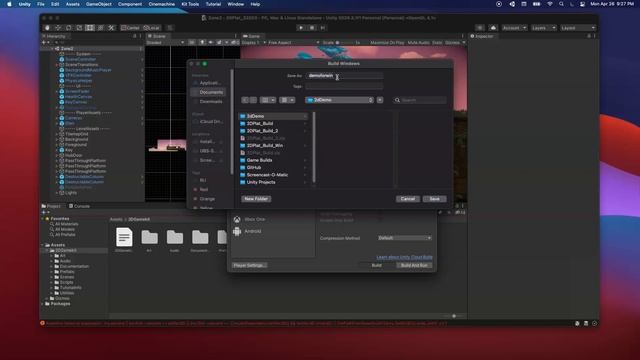Click Build And Run button
Screen dimensions: 640x360
[x=414, y=265]
